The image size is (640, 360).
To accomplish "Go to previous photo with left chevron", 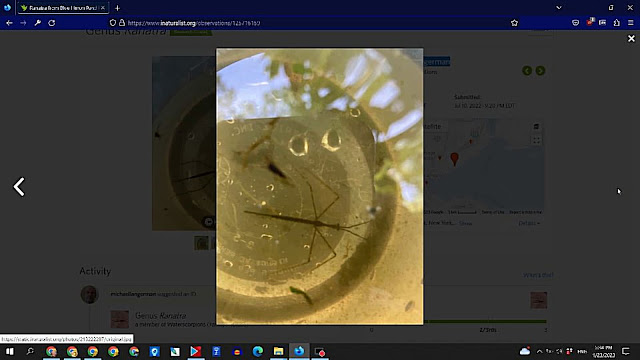I will [x=19, y=187].
